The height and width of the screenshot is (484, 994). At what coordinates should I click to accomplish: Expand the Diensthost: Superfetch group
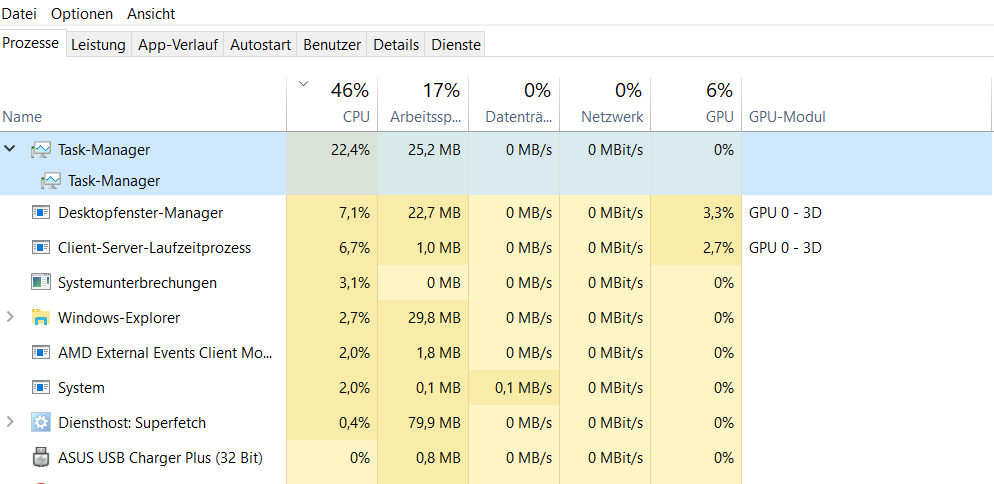11,423
